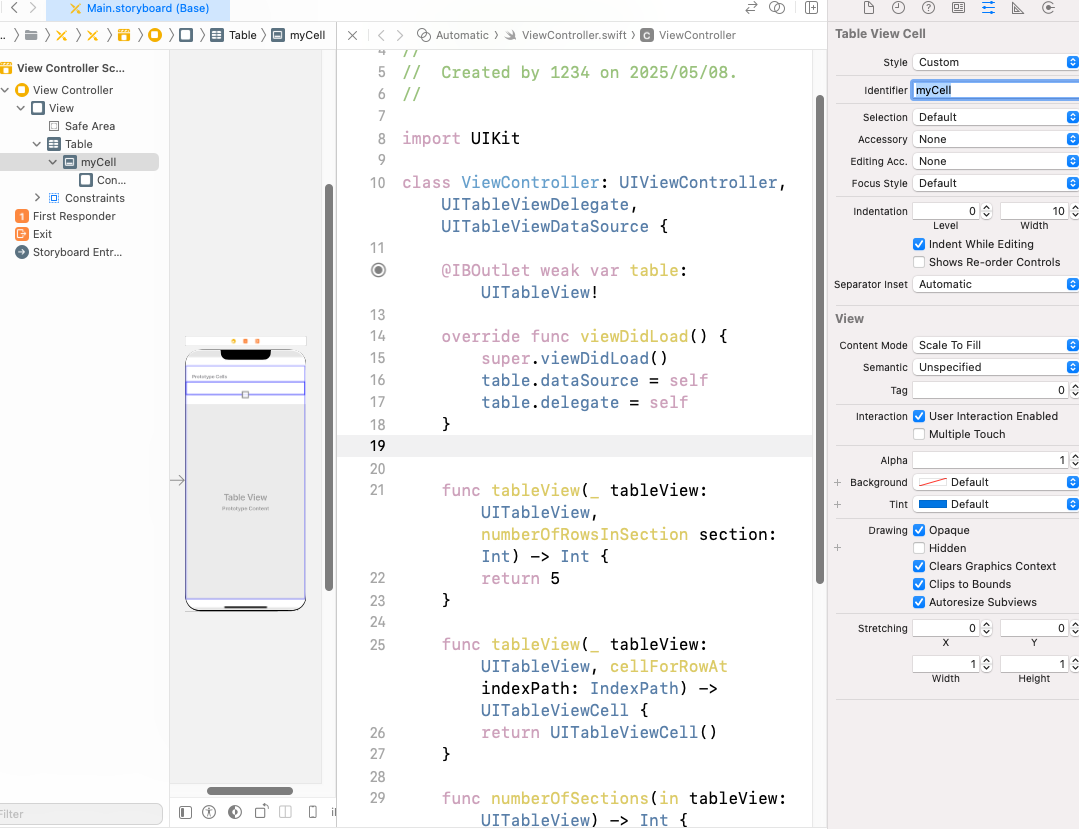
Task: Collapse the Table row in outline
Action: [x=36, y=144]
